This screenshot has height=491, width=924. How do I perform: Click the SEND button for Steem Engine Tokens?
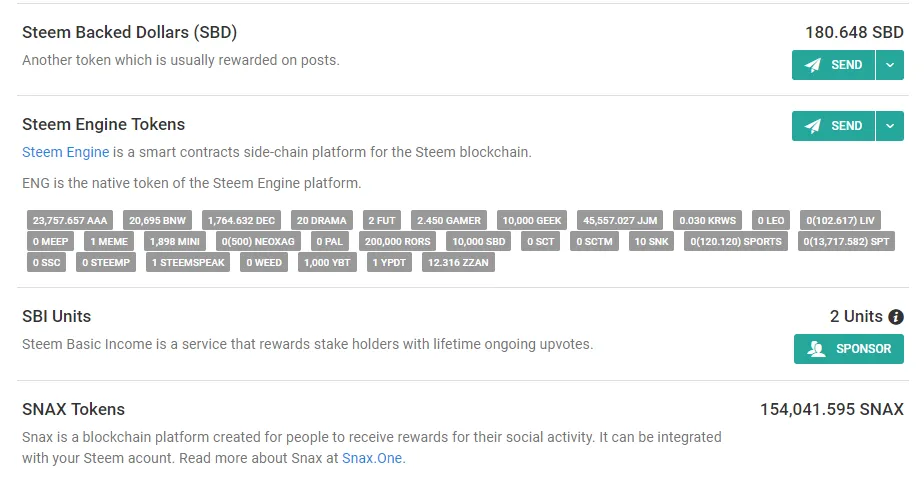(x=833, y=126)
